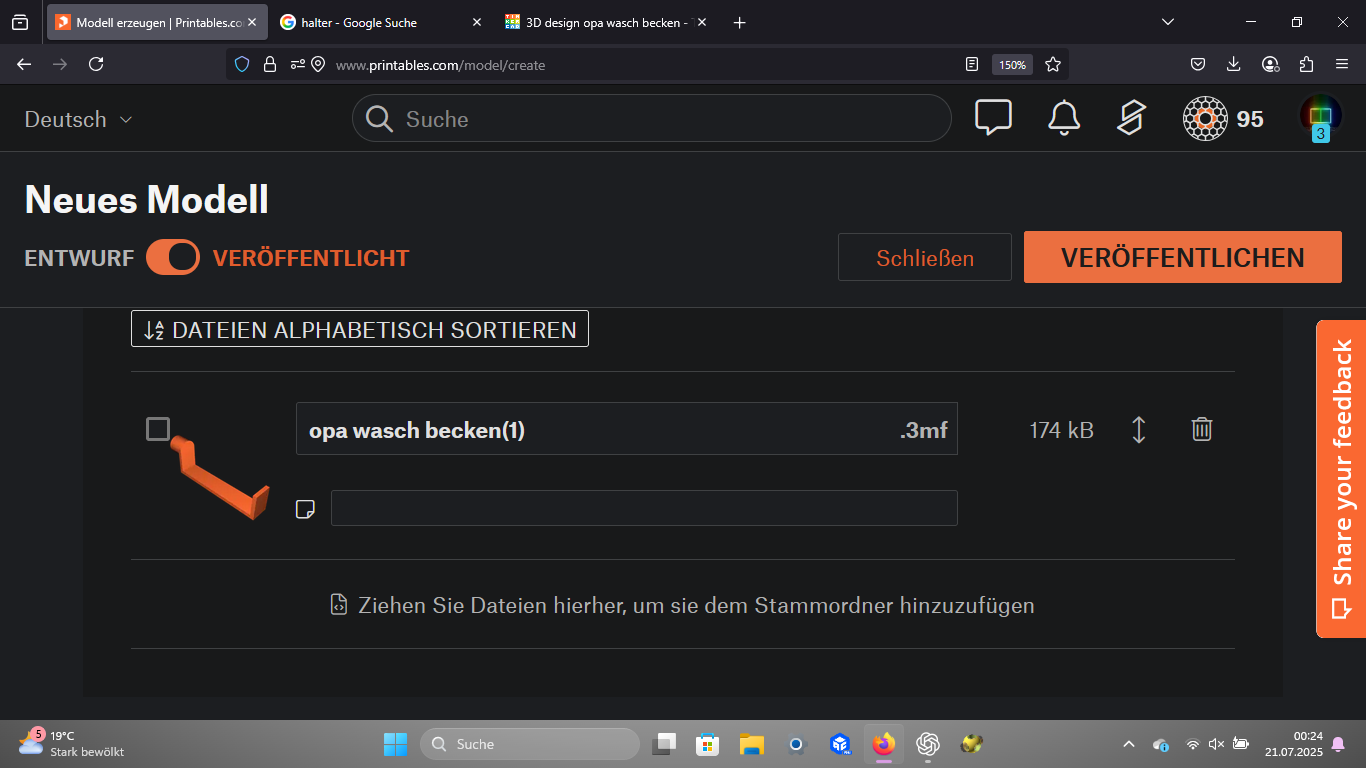This screenshot has height=768, width=1366.
Task: Check the opa wasch becken(1) file checkbox
Action: [x=158, y=429]
